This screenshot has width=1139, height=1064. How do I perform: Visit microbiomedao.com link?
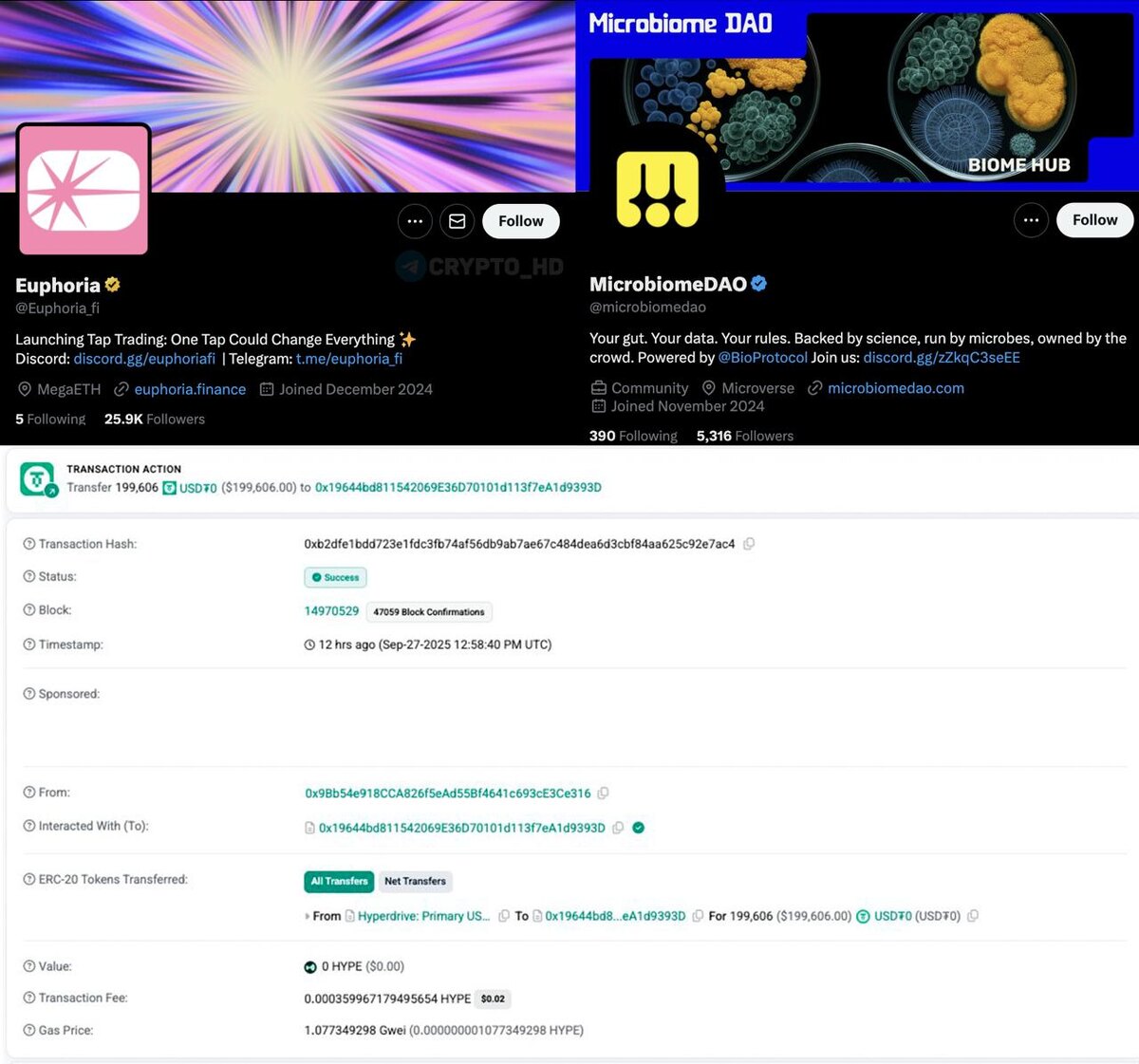point(896,388)
